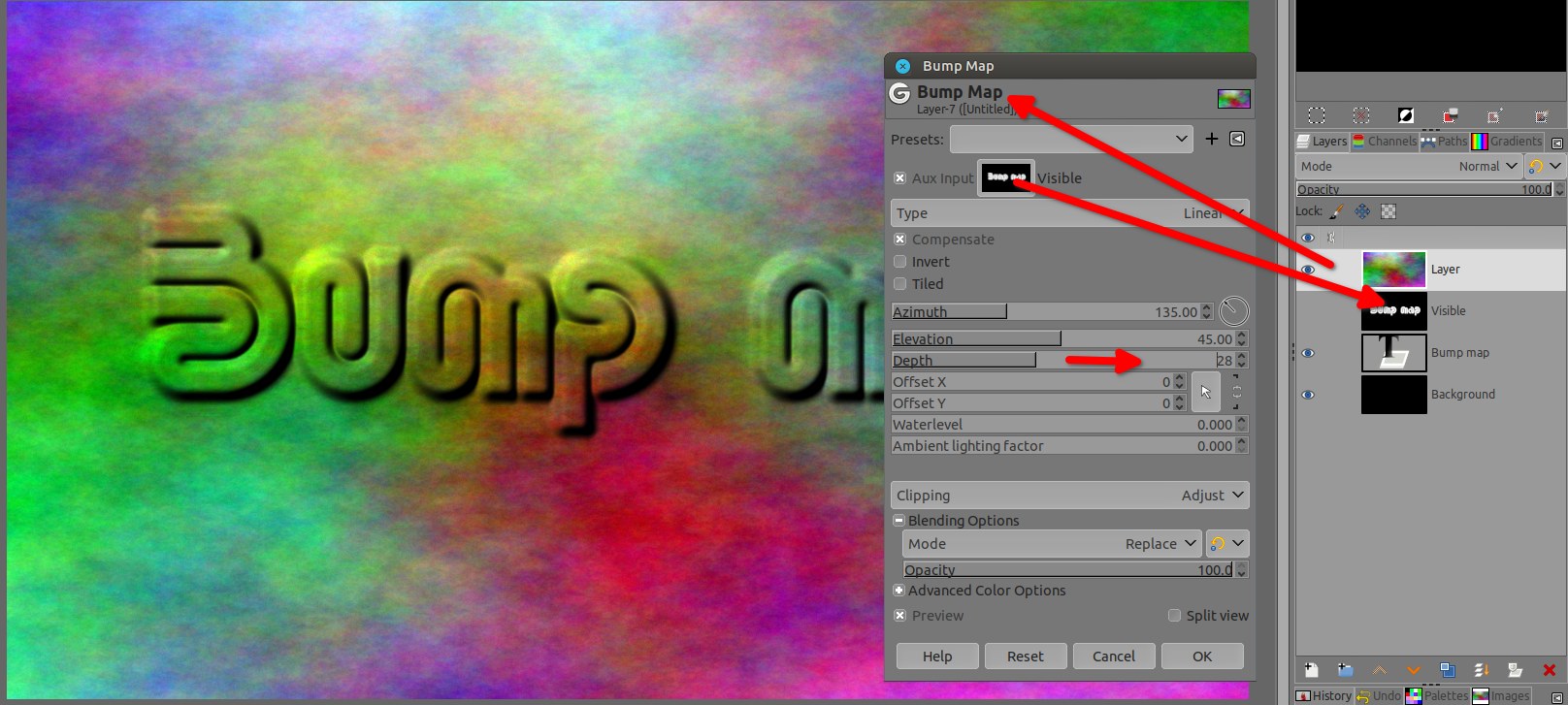
Task: Hide the Layer layer with its eye icon
Action: tap(1308, 270)
